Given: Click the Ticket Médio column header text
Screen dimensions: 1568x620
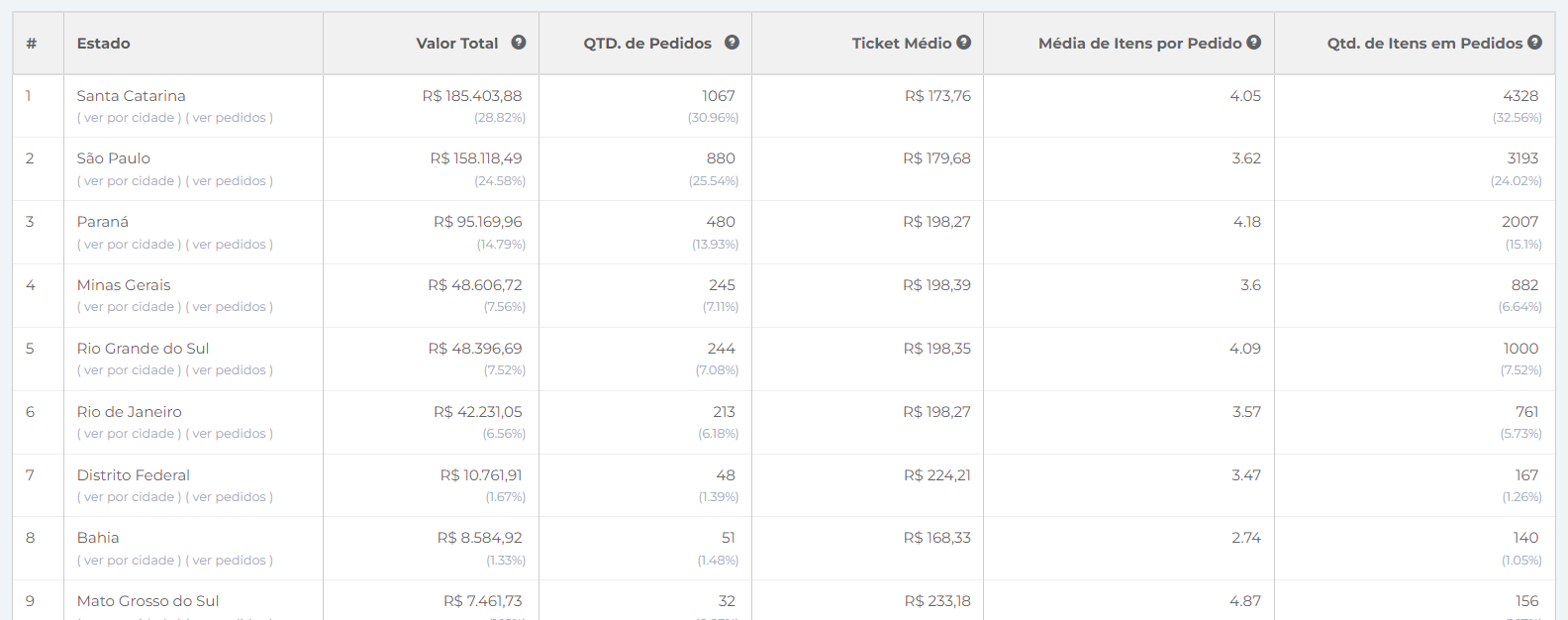Looking at the screenshot, I should (902, 44).
